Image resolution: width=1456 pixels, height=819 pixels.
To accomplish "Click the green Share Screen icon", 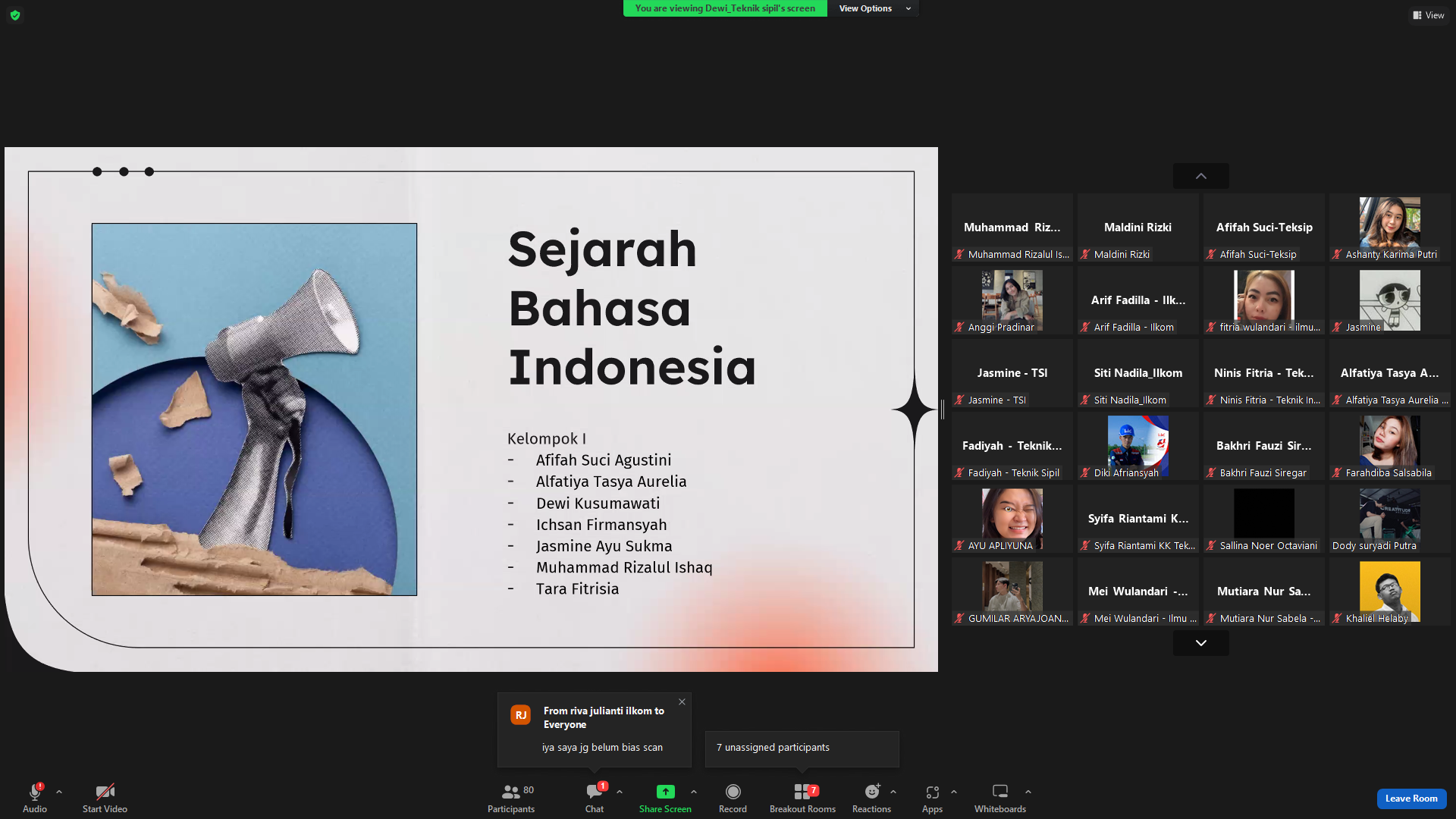I will [x=665, y=792].
